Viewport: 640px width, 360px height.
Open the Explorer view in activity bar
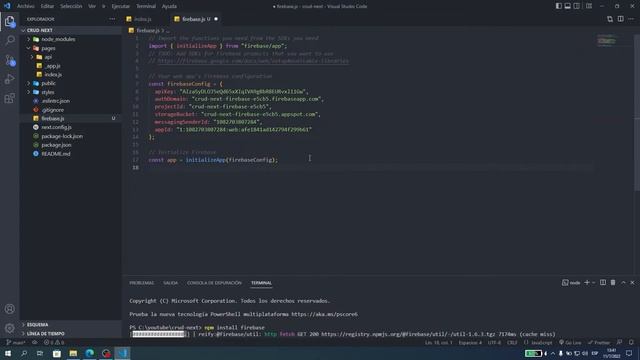click(x=10, y=21)
